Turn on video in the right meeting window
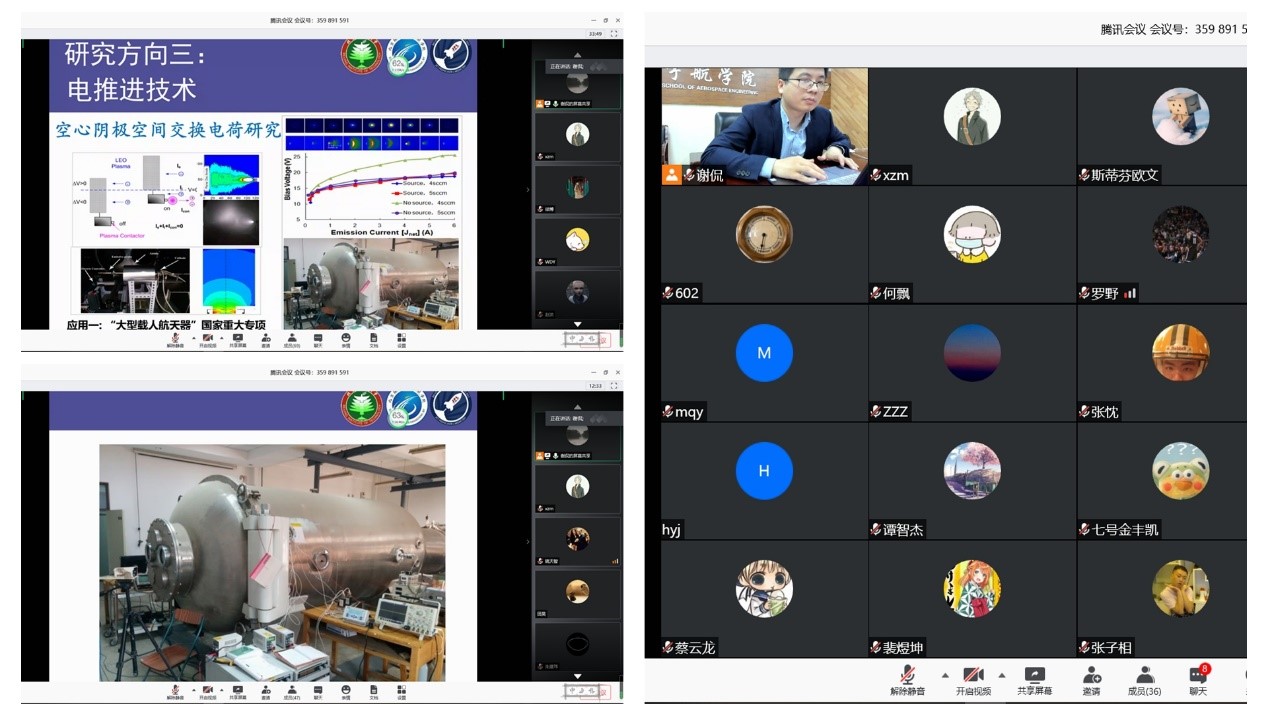Image resolution: width=1268 pixels, height=716 pixels. 973,677
